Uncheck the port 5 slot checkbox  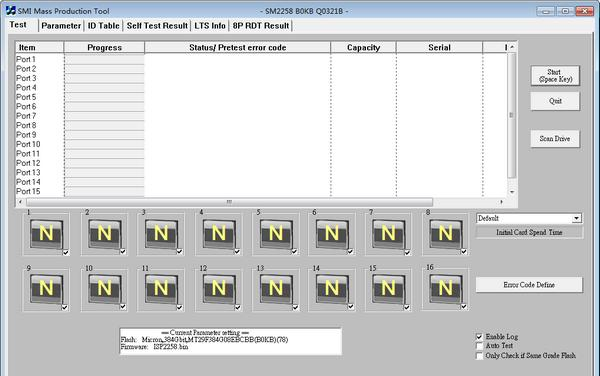294,252
